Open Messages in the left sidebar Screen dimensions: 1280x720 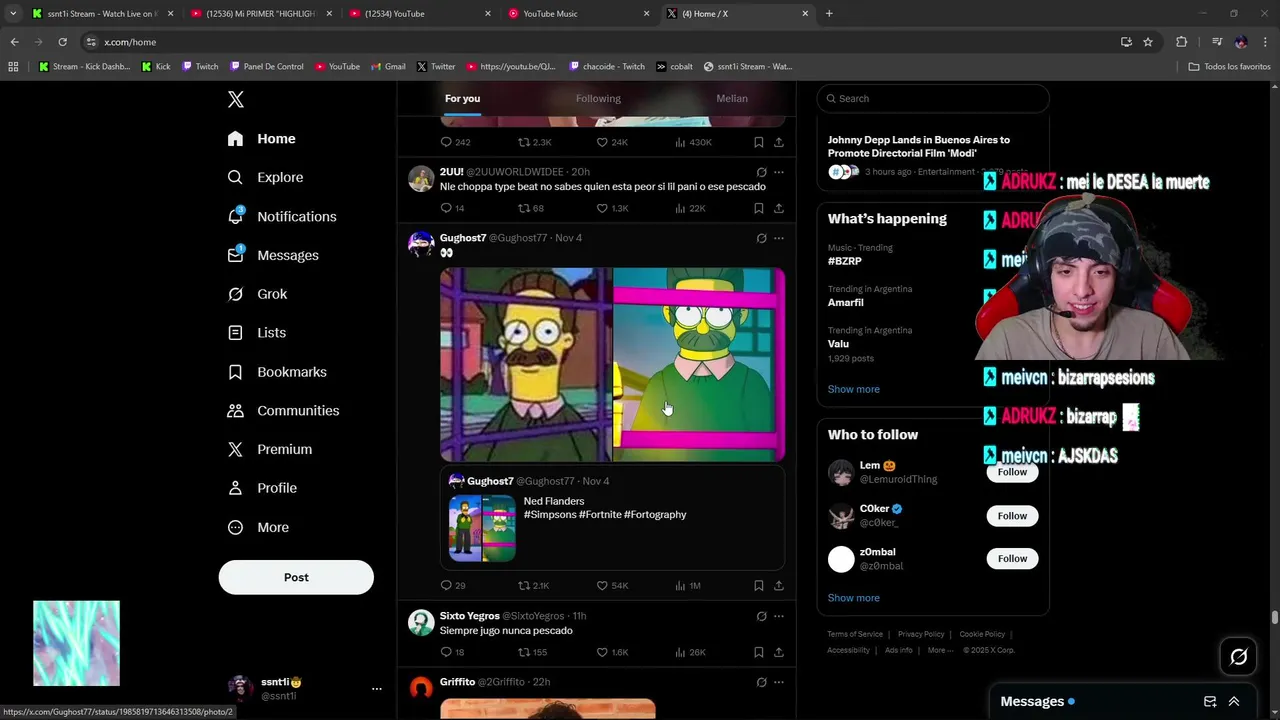[272, 255]
